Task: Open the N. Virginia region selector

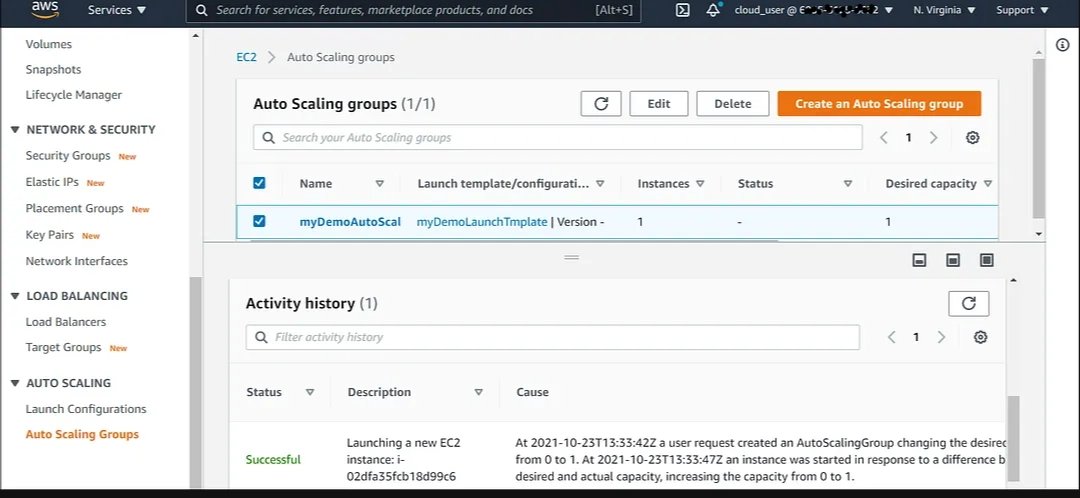Action: (x=944, y=10)
